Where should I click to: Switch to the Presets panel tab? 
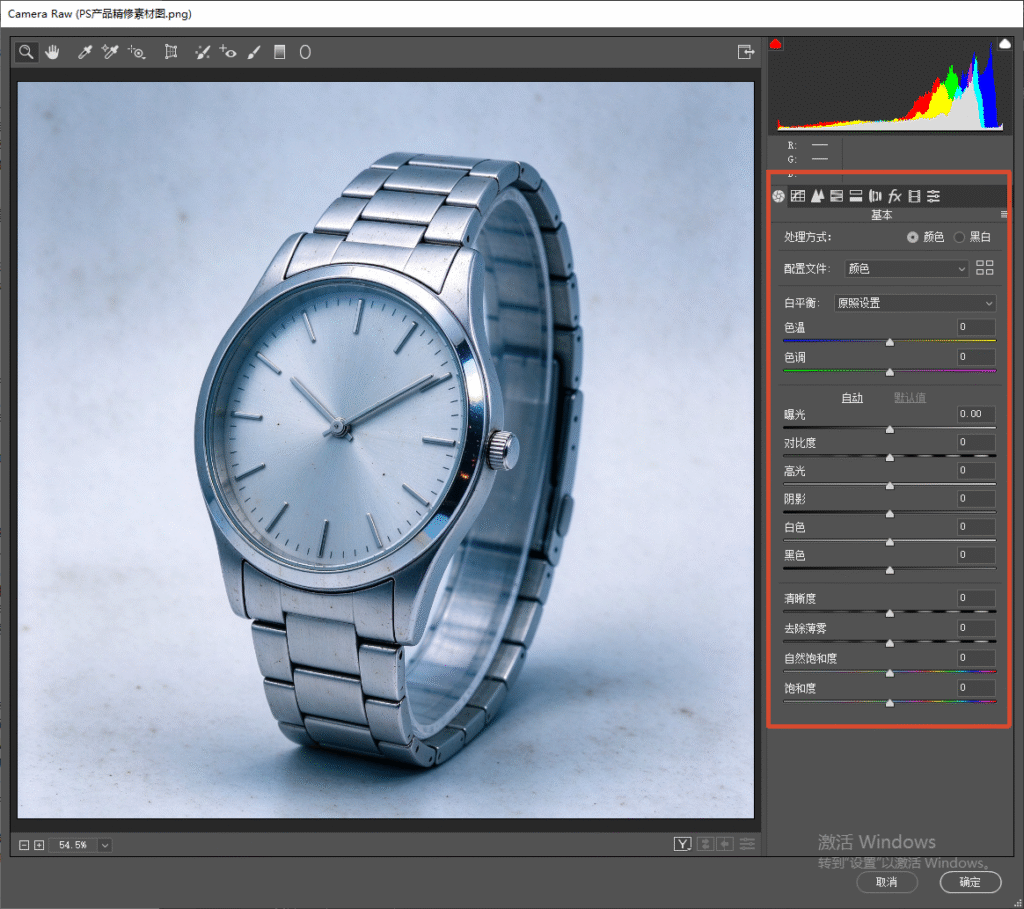click(x=933, y=196)
